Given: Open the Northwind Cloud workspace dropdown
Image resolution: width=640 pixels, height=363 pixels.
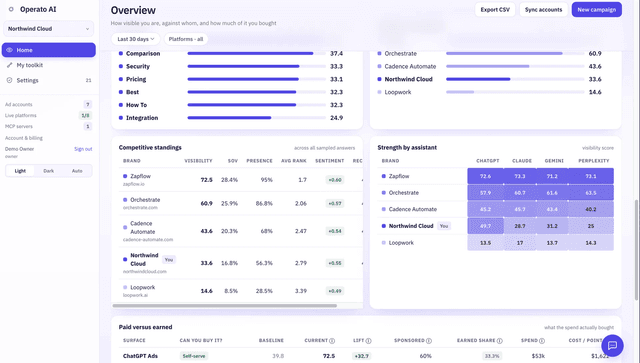Looking at the screenshot, I should pos(49,29).
